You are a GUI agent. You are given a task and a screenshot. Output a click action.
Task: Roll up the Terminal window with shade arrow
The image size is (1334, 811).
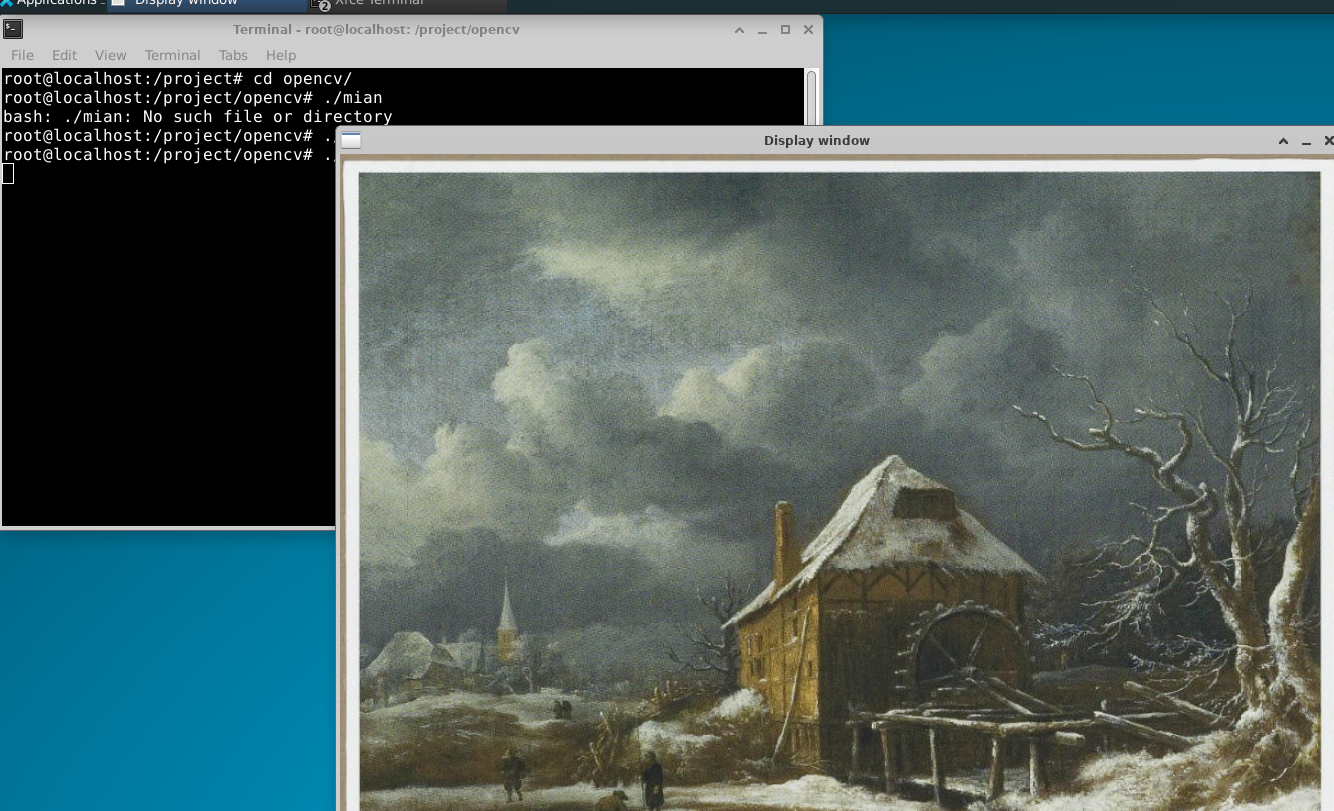coord(740,30)
